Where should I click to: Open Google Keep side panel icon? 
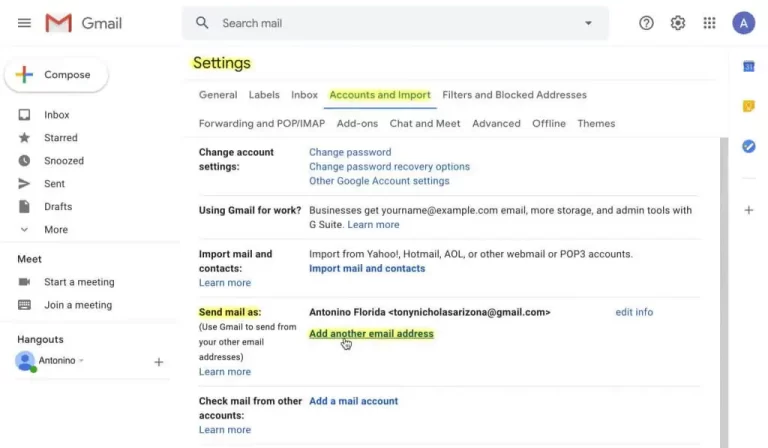pyautogui.click(x=748, y=106)
